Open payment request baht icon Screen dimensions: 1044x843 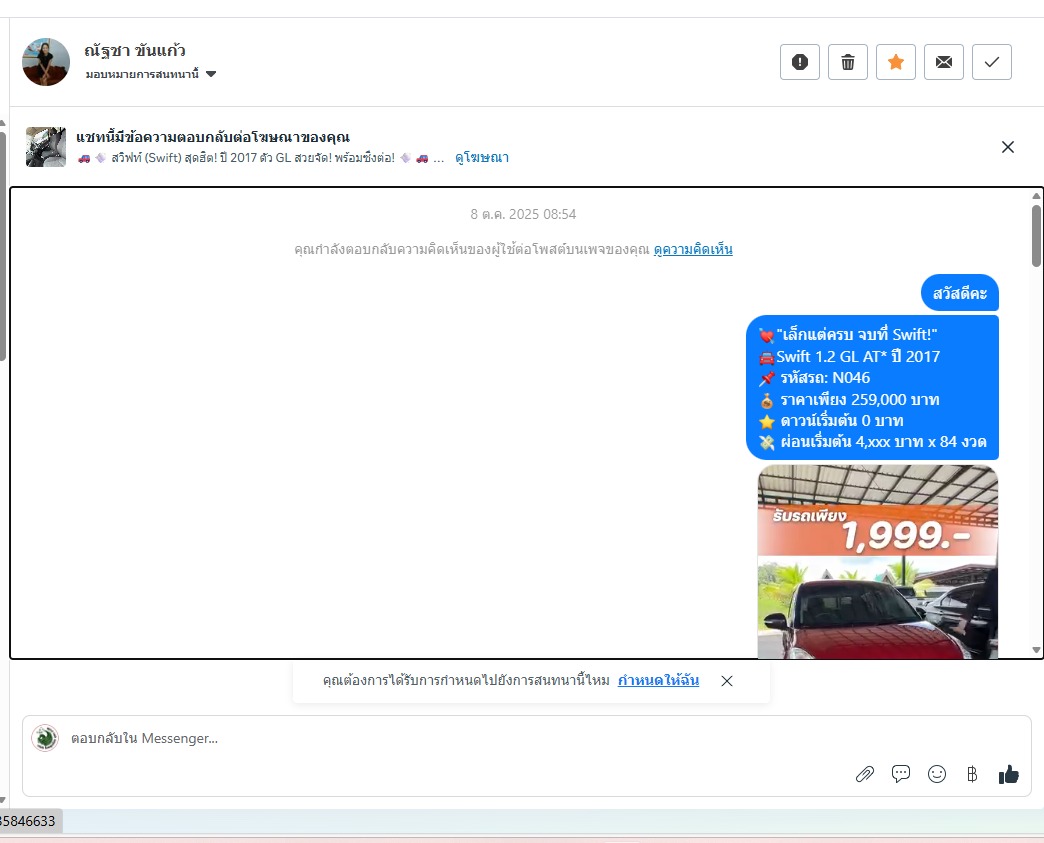pos(972,774)
